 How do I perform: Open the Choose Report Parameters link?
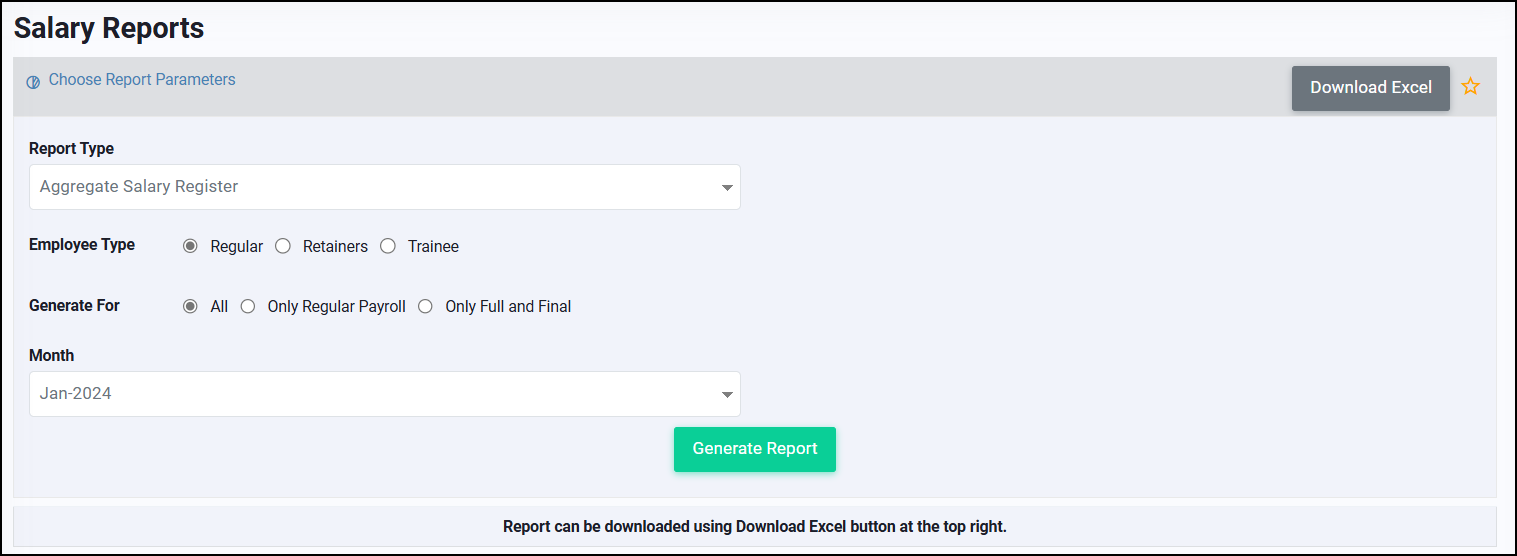[x=142, y=80]
